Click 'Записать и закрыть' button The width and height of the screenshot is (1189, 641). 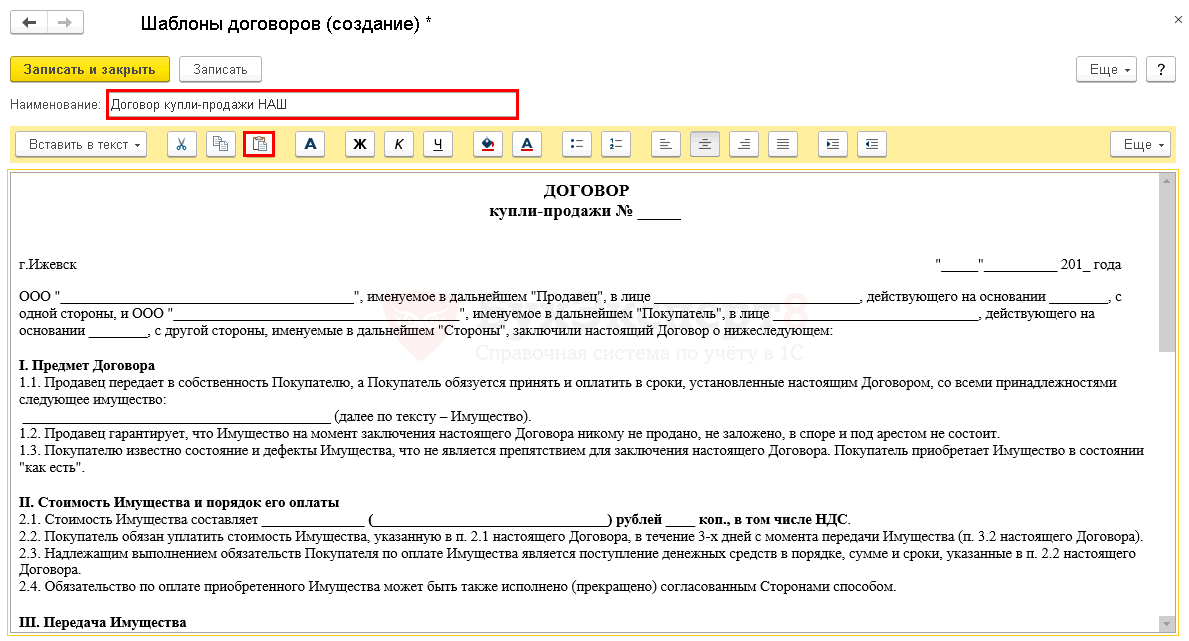point(90,69)
